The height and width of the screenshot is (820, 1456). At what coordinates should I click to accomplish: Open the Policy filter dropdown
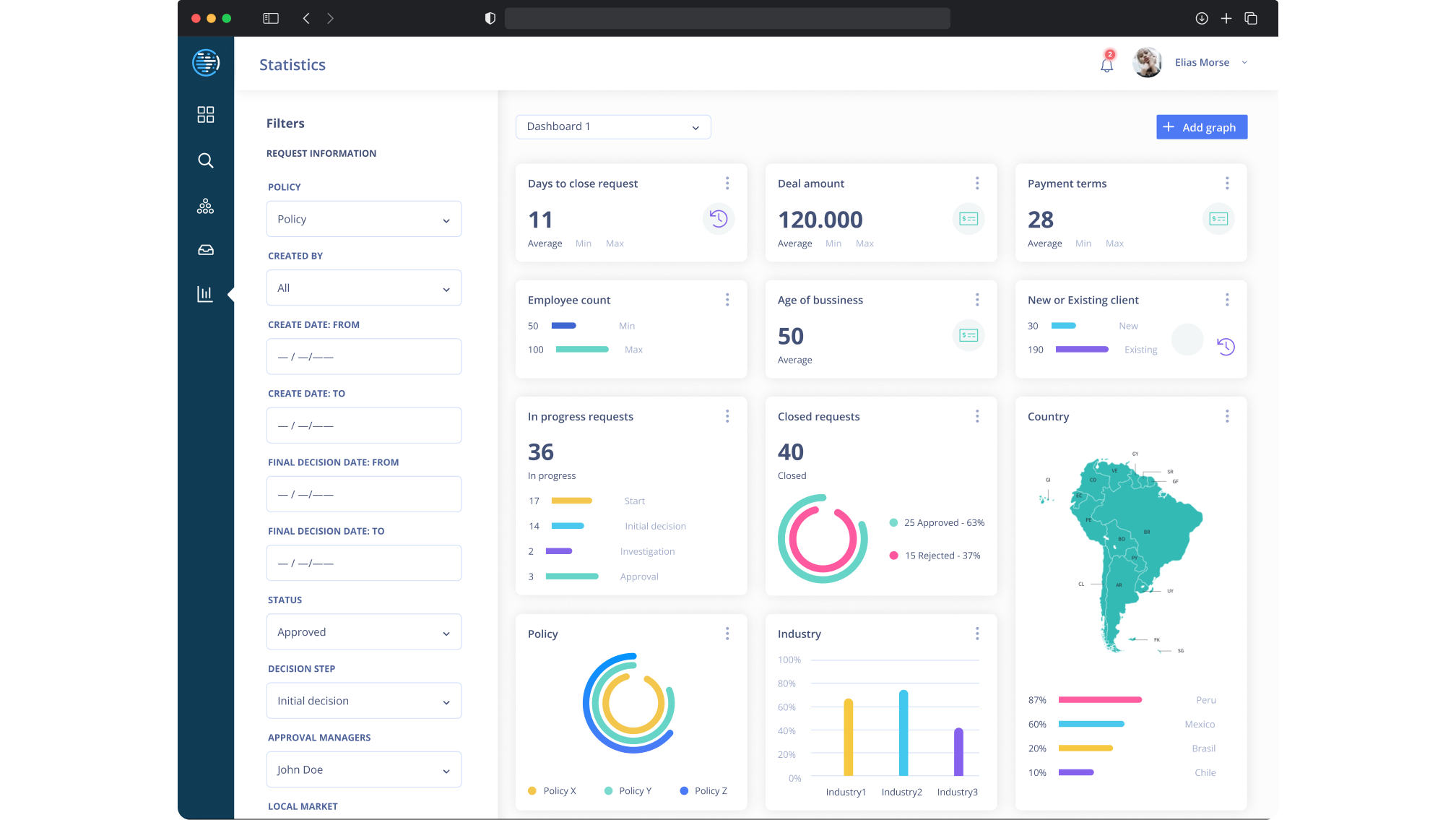click(x=364, y=220)
